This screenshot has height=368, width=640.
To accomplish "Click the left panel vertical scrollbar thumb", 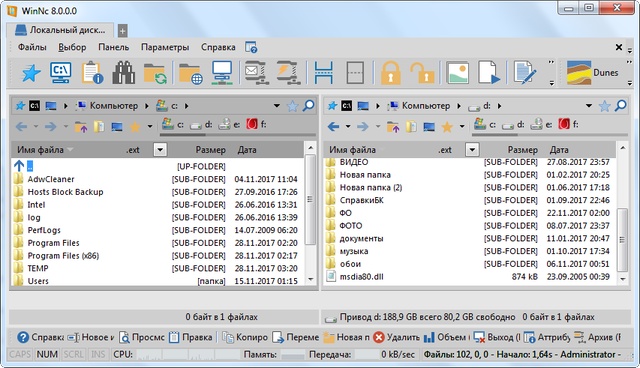I will [x=310, y=199].
